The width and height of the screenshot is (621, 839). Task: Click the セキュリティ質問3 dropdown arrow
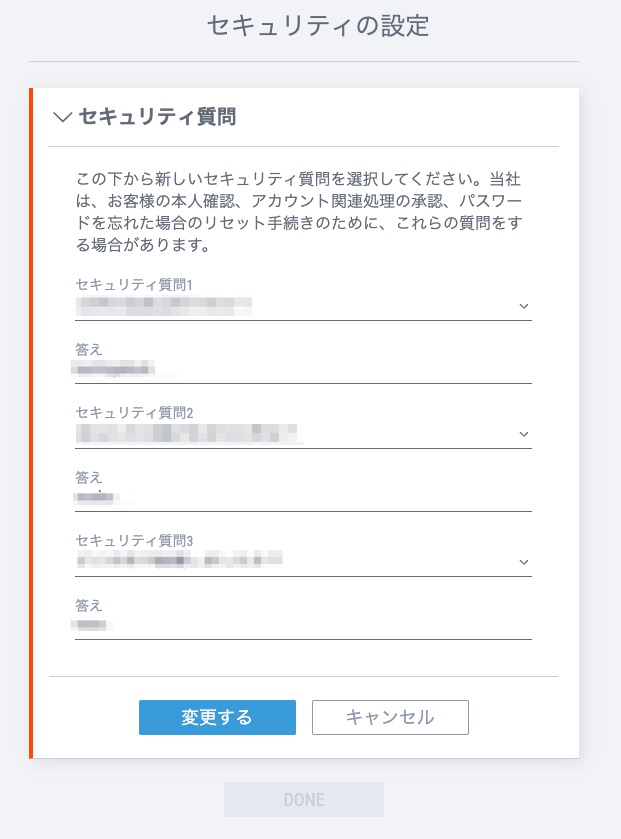coord(523,562)
